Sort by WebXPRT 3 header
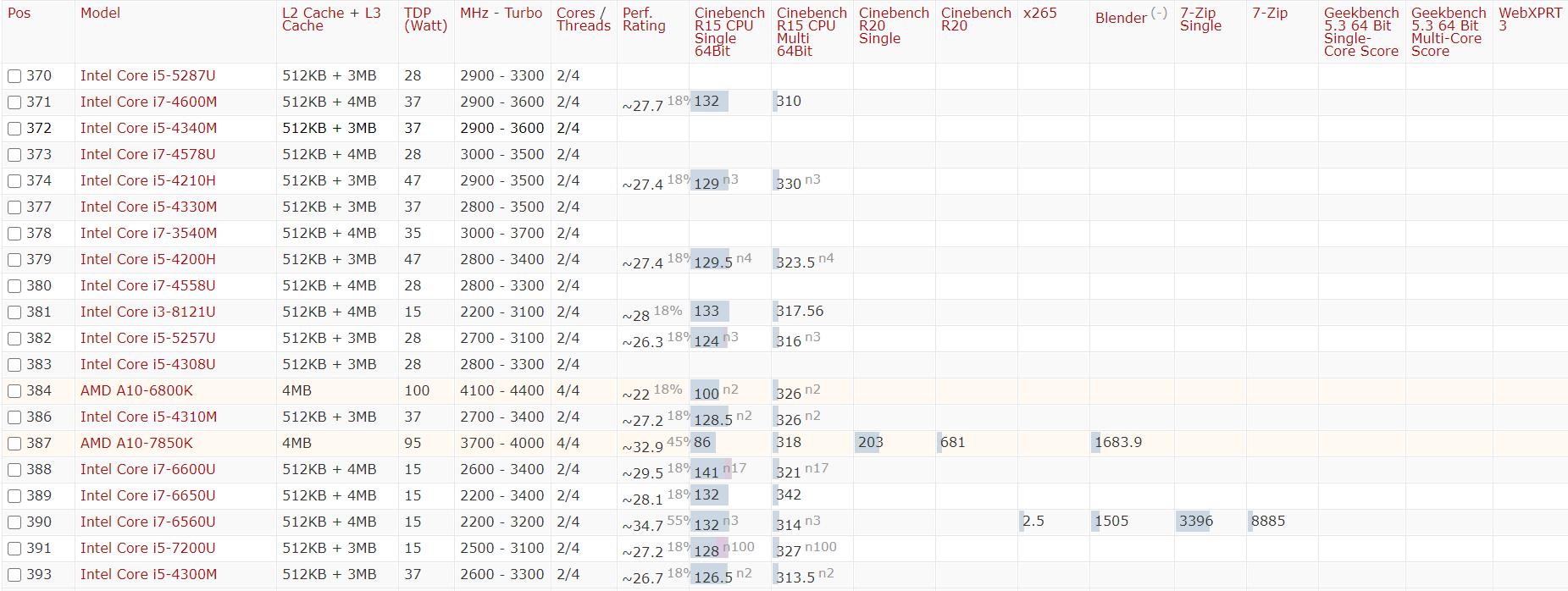This screenshot has height=591, width=1568. [x=1530, y=19]
